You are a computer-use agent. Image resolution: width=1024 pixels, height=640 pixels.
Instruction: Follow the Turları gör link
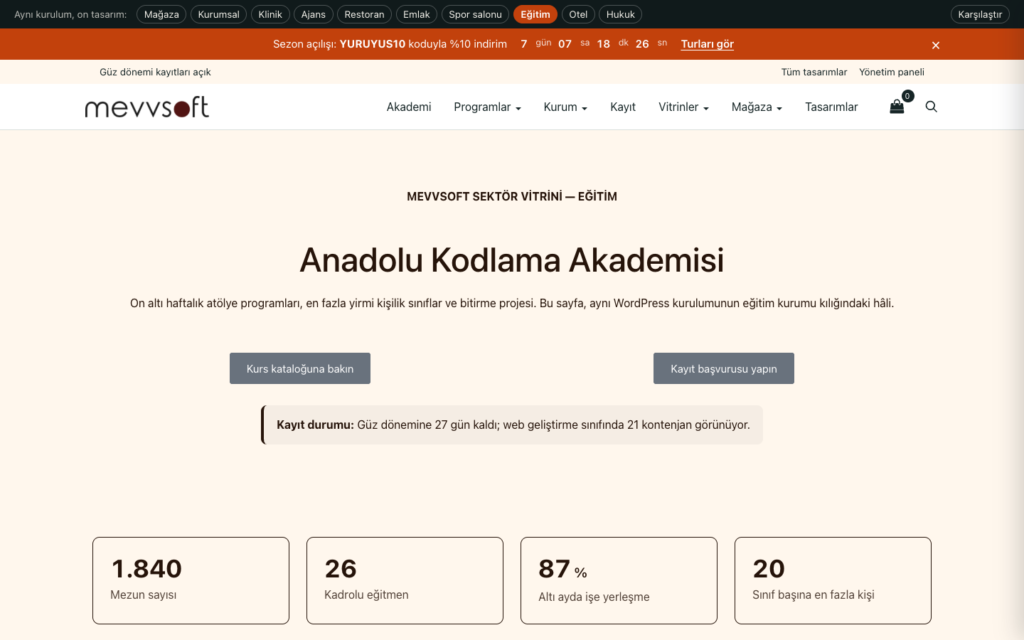click(x=707, y=44)
